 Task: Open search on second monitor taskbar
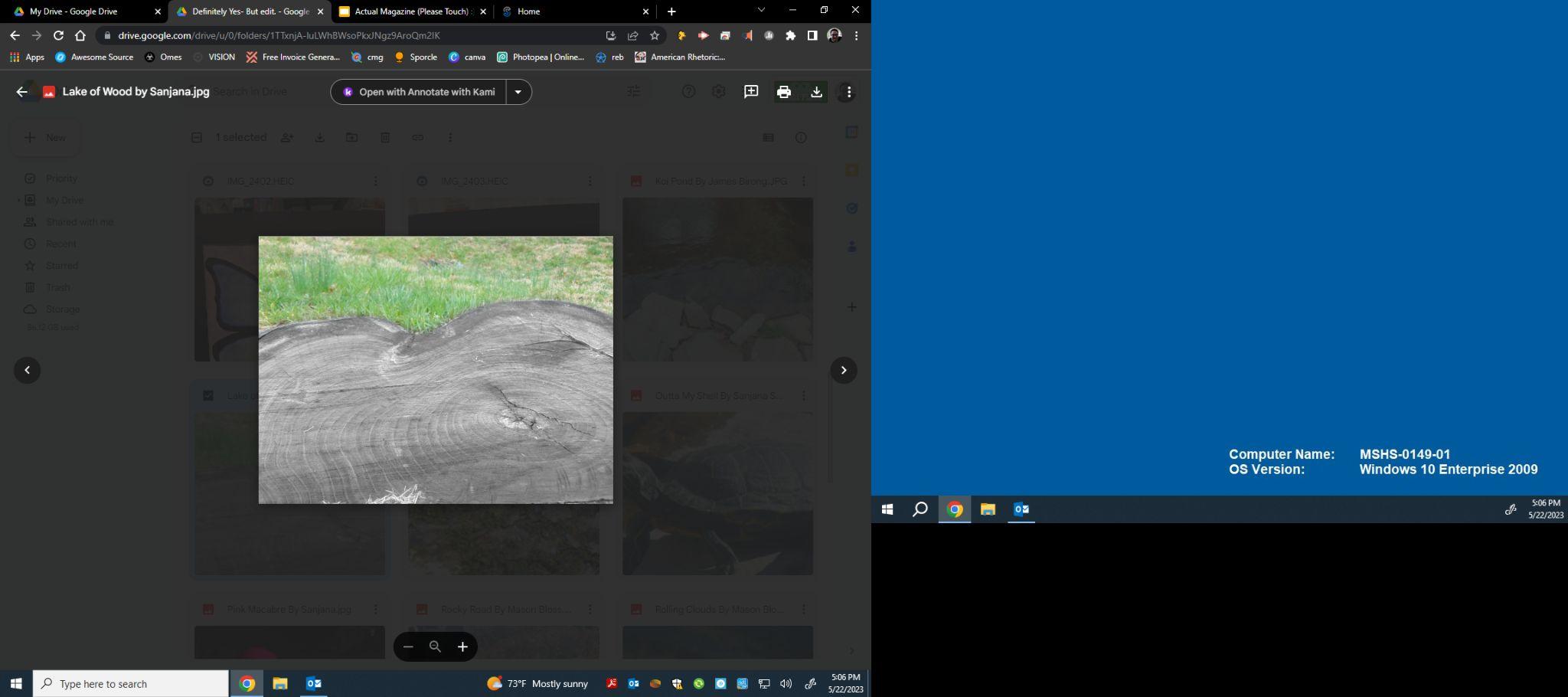920,509
